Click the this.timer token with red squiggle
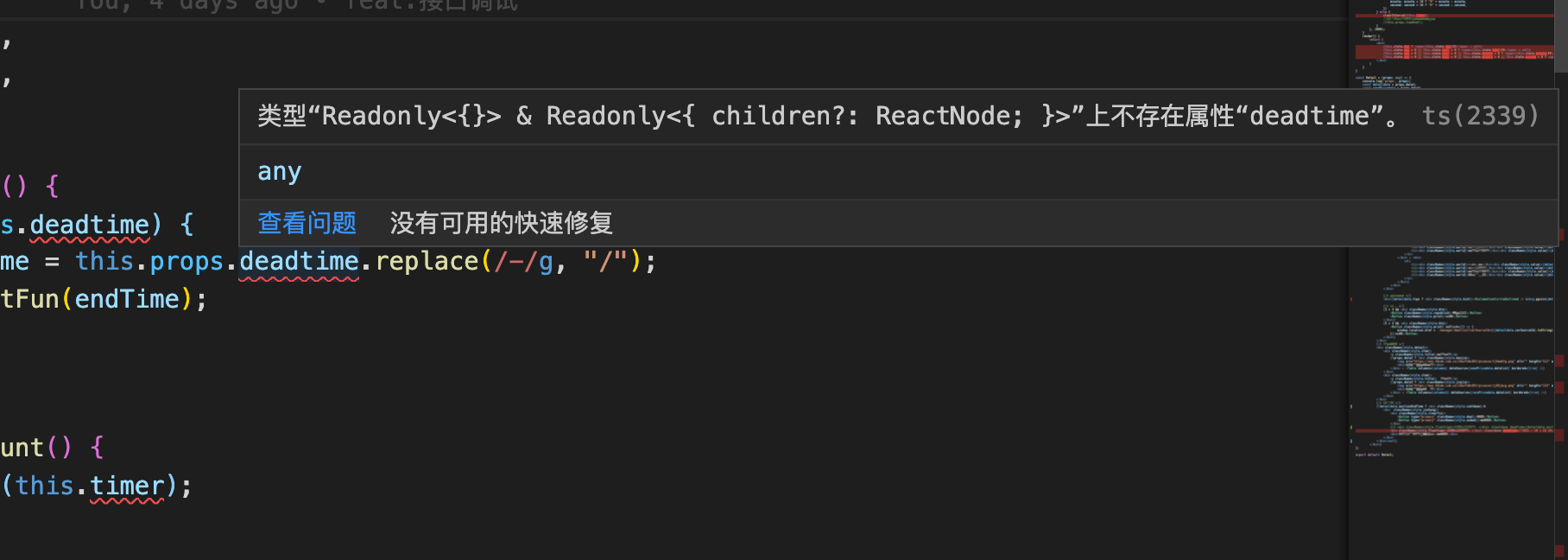This screenshot has width=1568, height=560. [126, 485]
